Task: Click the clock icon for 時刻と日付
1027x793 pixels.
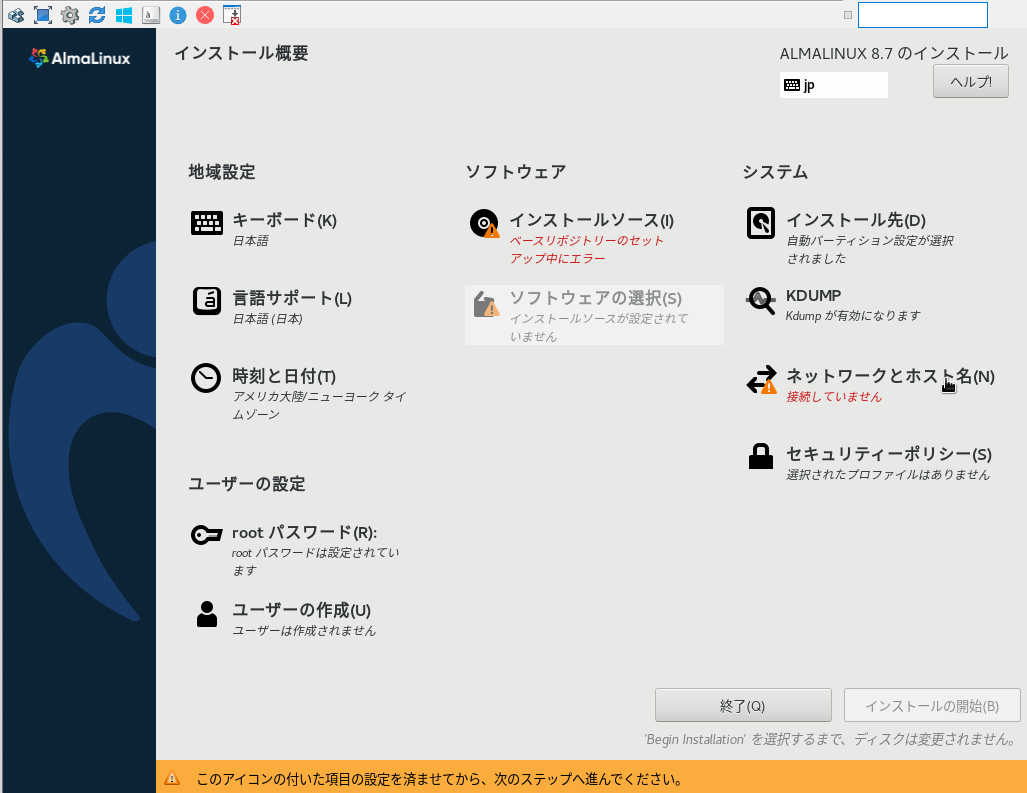Action: (206, 378)
